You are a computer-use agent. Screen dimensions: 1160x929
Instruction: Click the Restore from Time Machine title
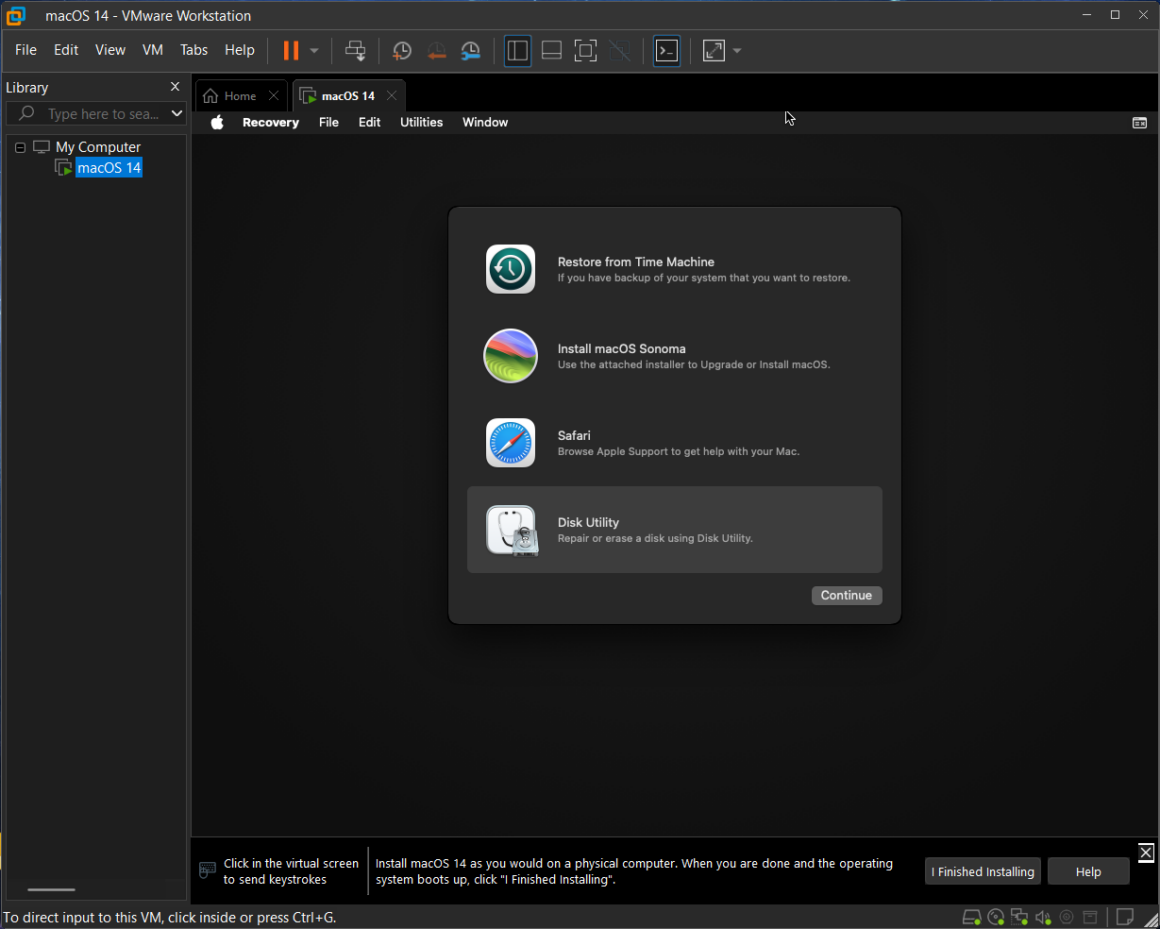click(x=636, y=262)
